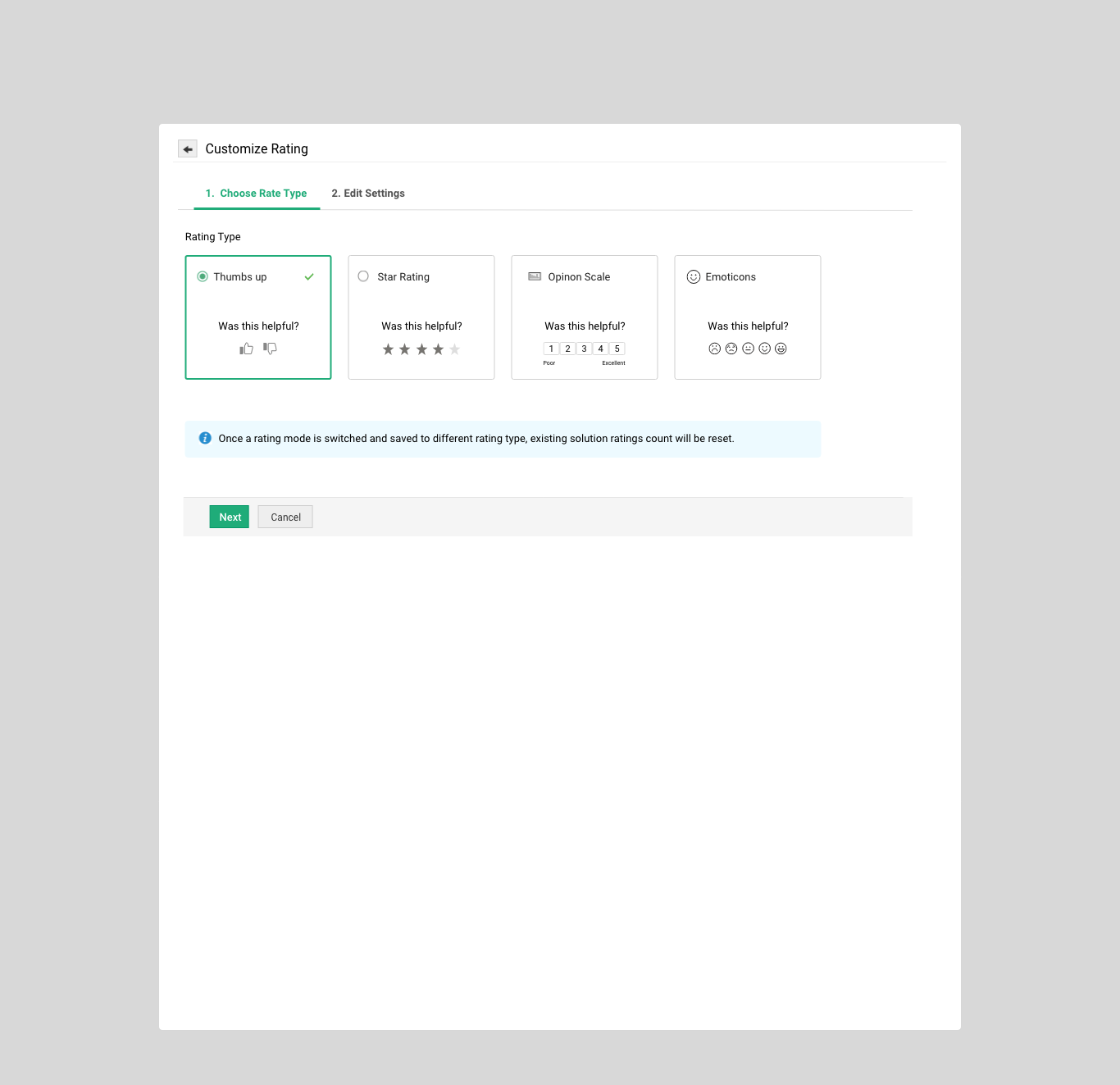
Task: Click the Rating Type label
Action: tap(212, 237)
